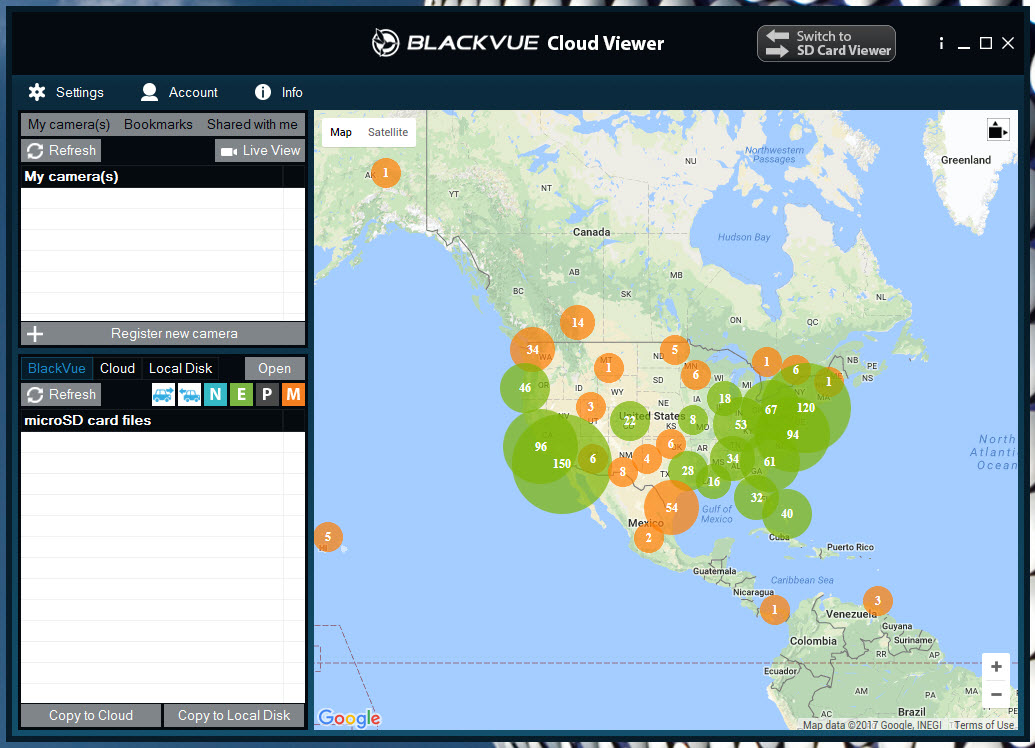Click the green cluster marker 94
Screen dimensions: 1035x748
(793, 434)
